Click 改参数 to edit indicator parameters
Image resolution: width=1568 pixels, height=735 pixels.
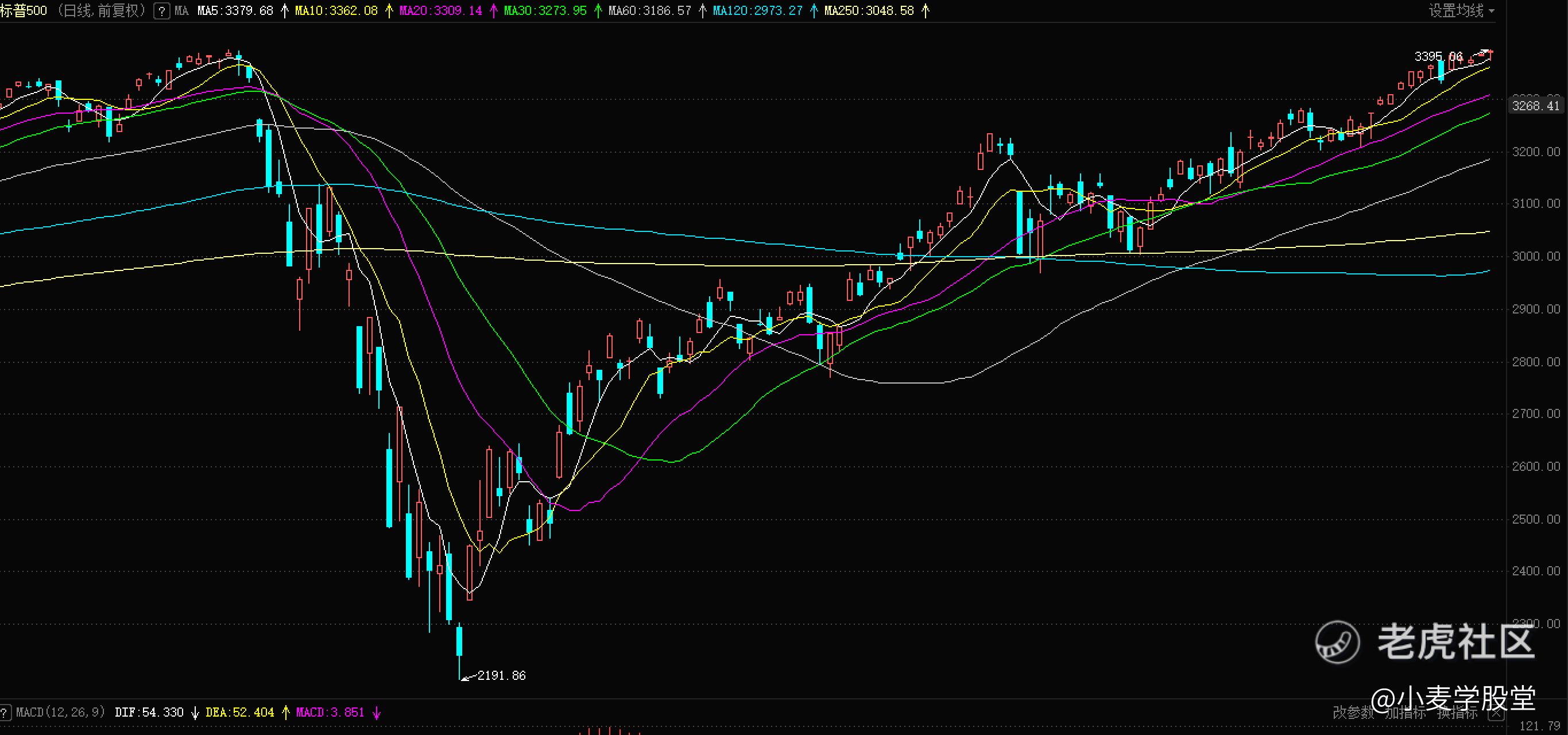[x=1353, y=713]
